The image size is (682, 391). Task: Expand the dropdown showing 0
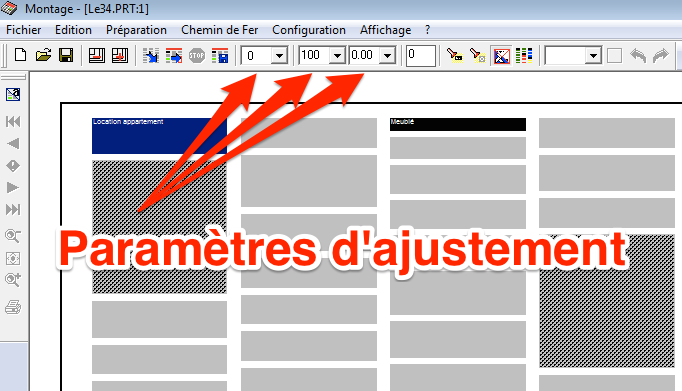[x=279, y=56]
